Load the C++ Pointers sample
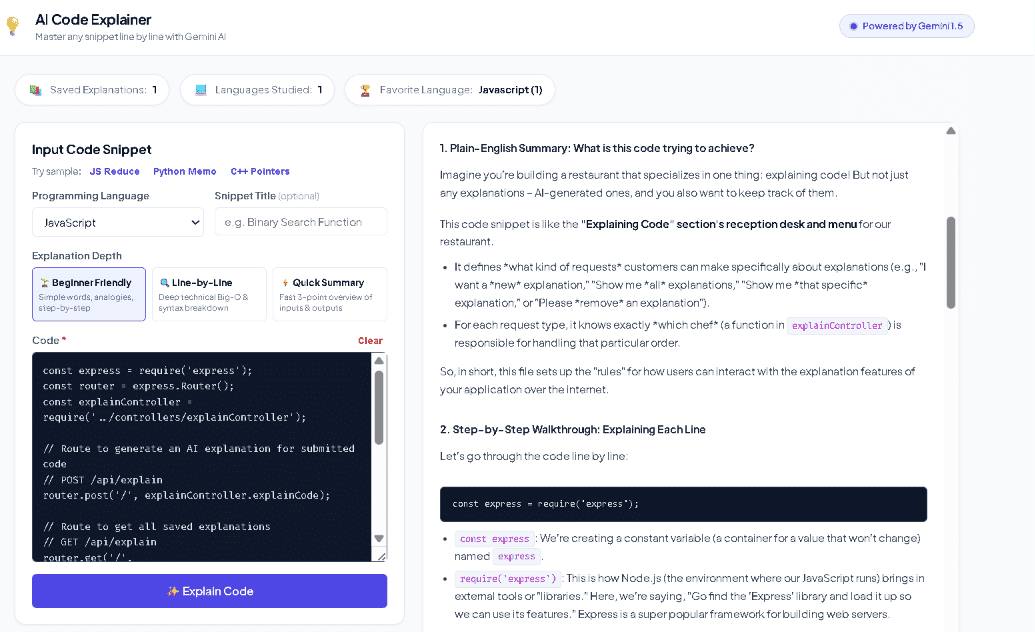This screenshot has width=1035, height=632. (x=260, y=171)
